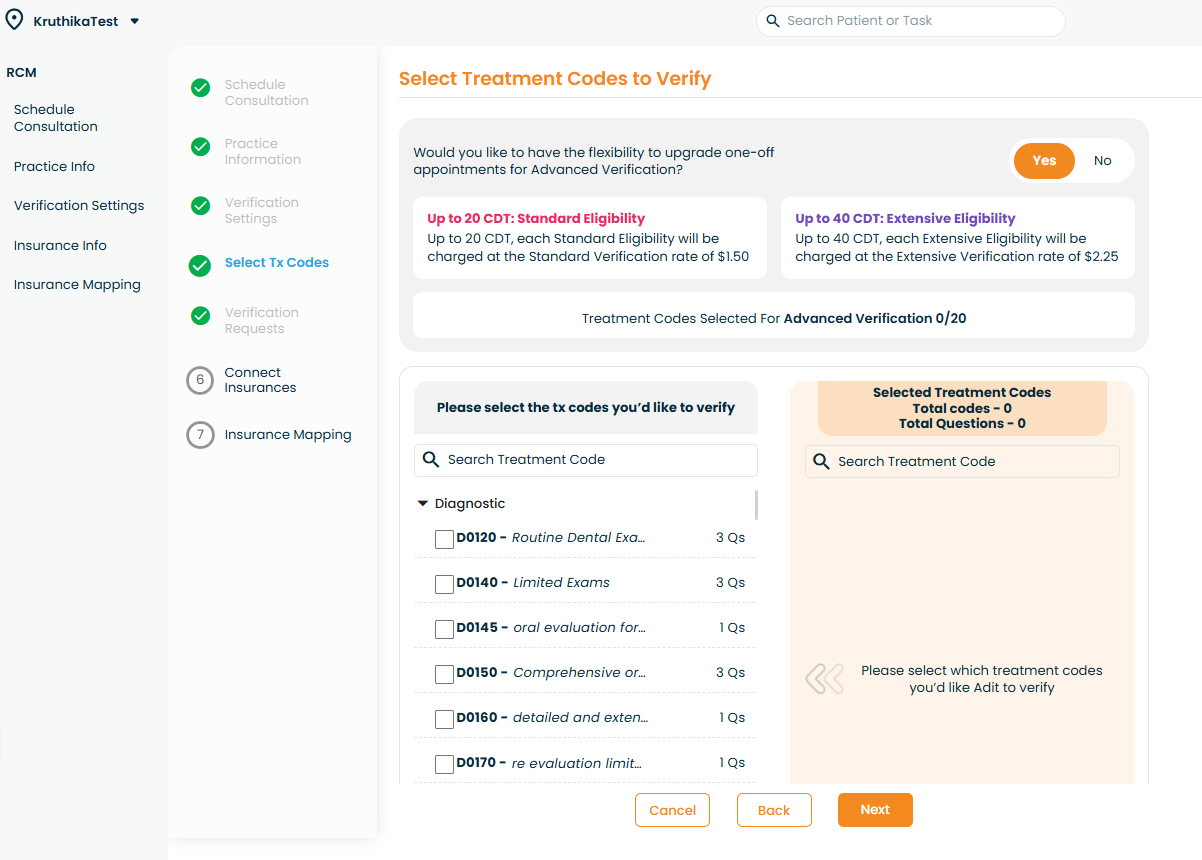
Task: Click the double left chevron icon in selected panel
Action: pos(824,679)
